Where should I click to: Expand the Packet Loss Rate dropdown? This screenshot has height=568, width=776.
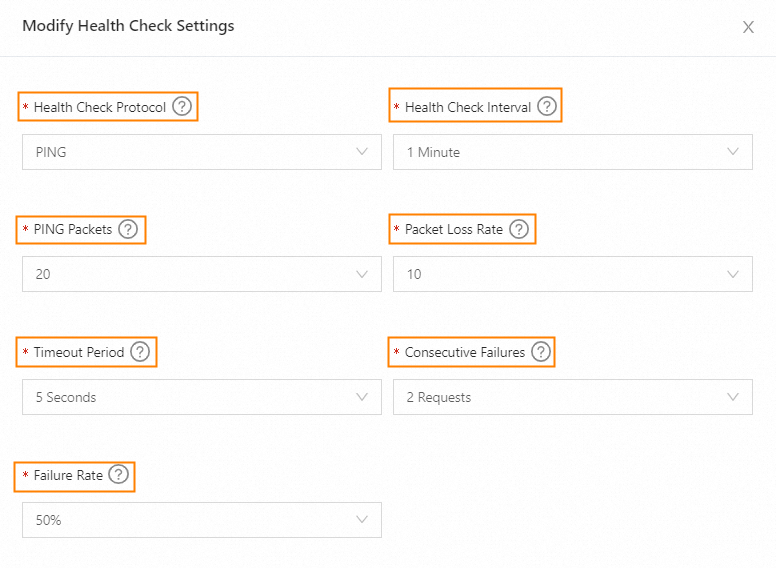(x=572, y=274)
